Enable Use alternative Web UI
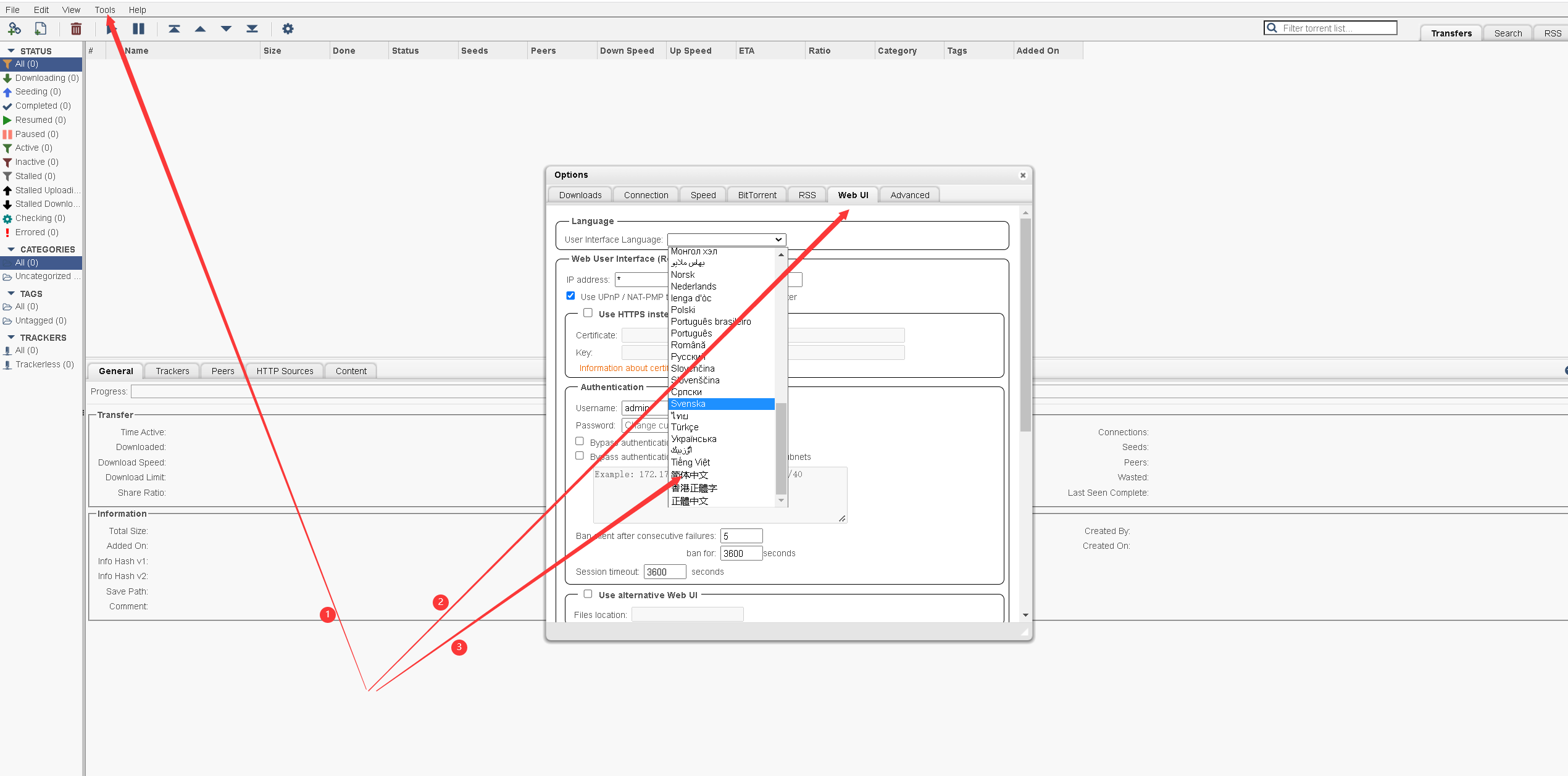The image size is (1568, 776). [x=588, y=594]
